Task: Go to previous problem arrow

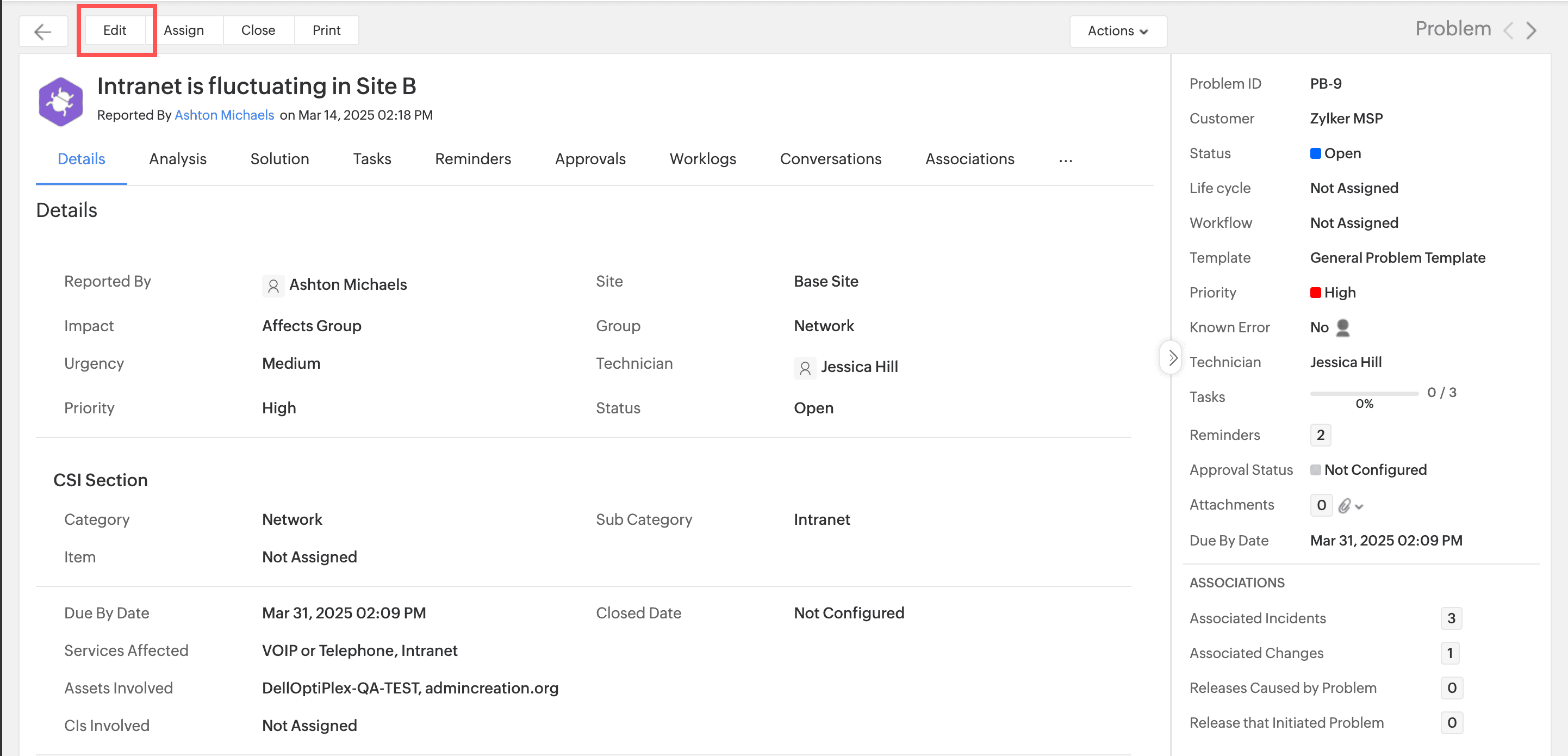Action: tap(1508, 30)
